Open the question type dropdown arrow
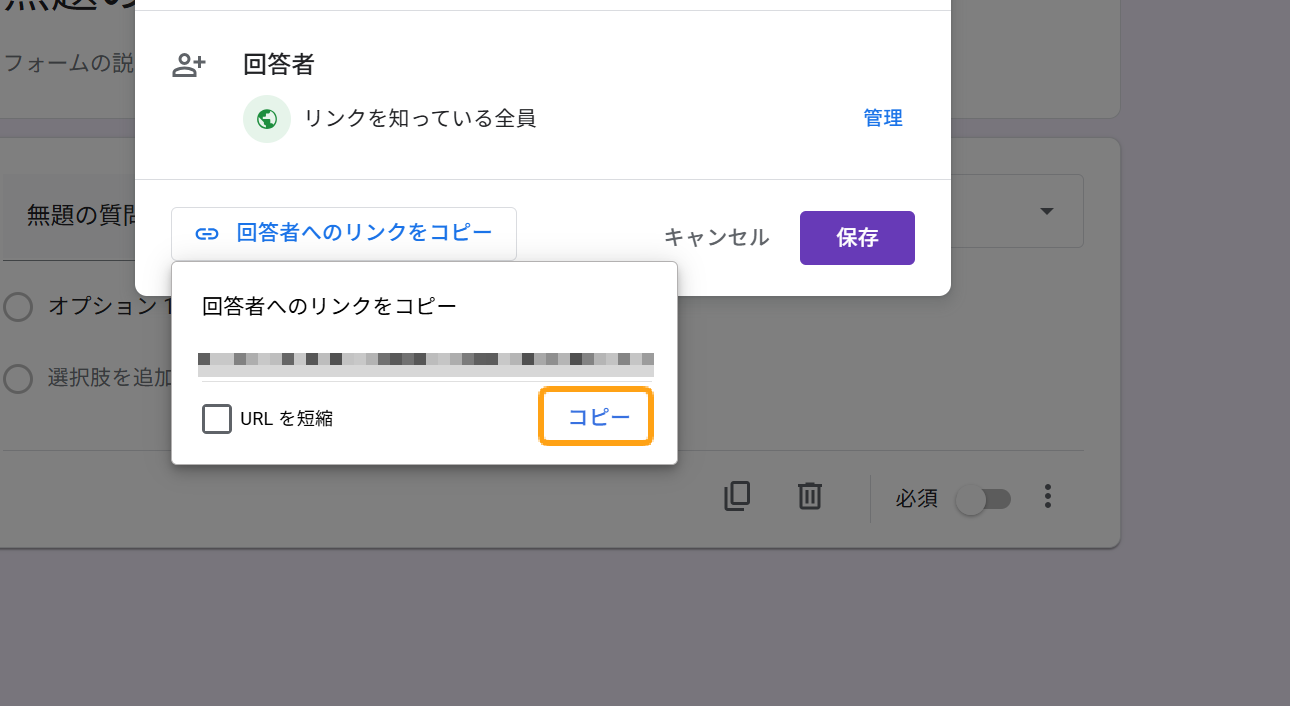This screenshot has width=1290, height=706. (1047, 211)
